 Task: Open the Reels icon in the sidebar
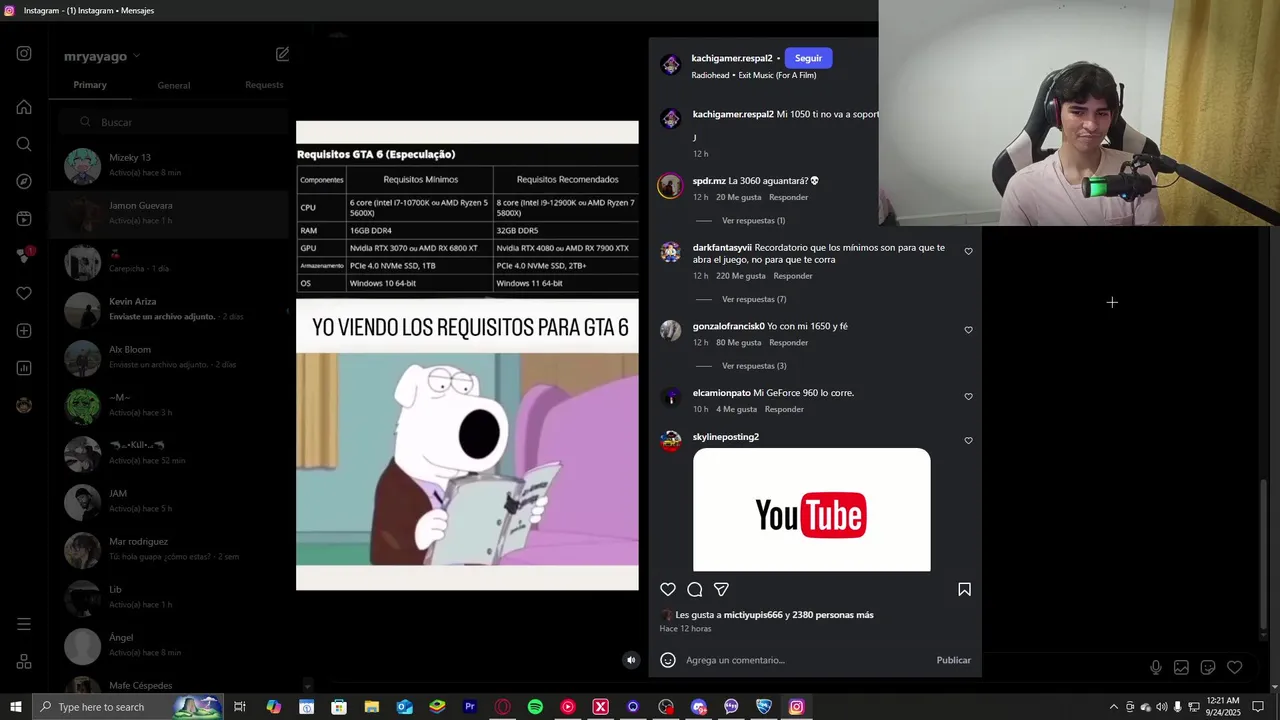(x=24, y=218)
